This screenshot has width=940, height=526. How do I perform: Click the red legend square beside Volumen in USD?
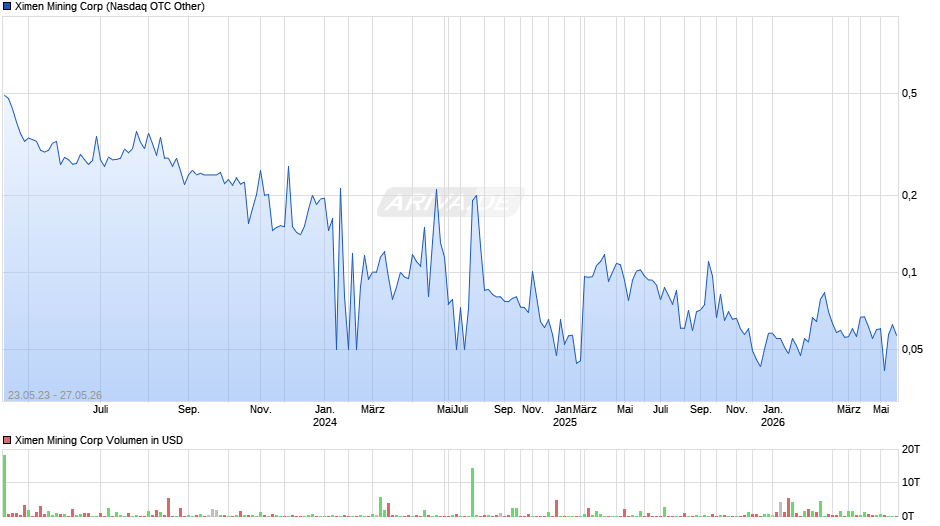7,440
